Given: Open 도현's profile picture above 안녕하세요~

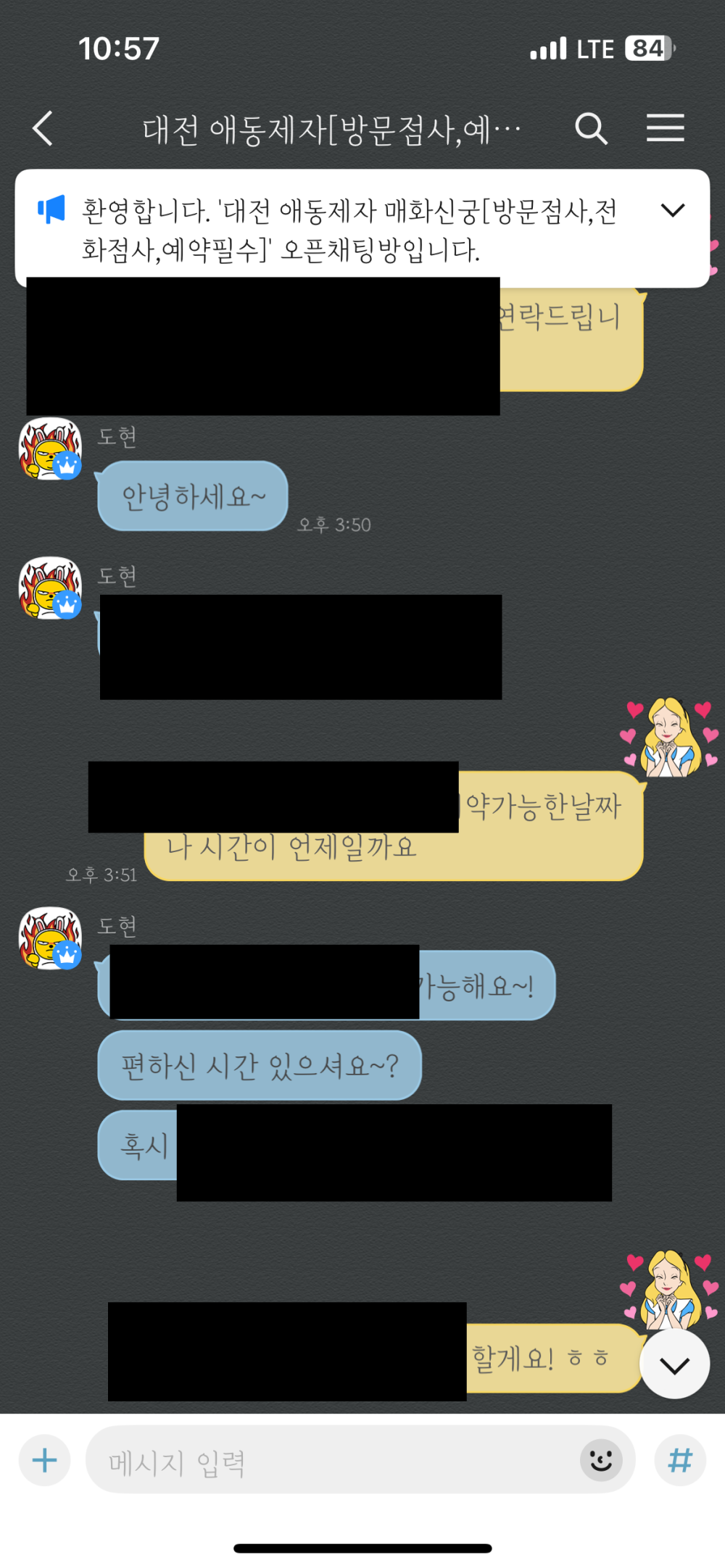Looking at the screenshot, I should click(50, 449).
